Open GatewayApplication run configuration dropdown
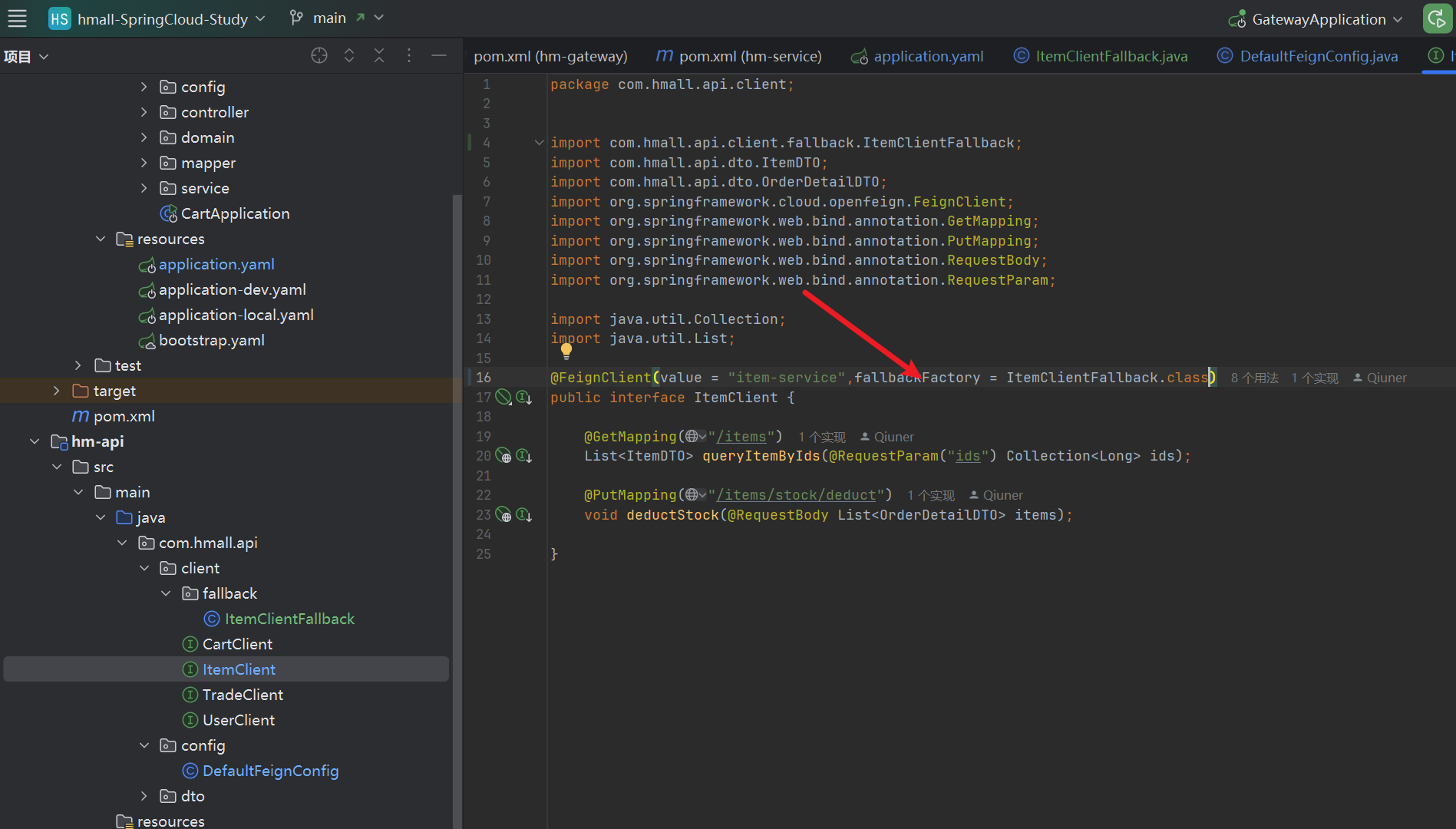 (x=1318, y=19)
